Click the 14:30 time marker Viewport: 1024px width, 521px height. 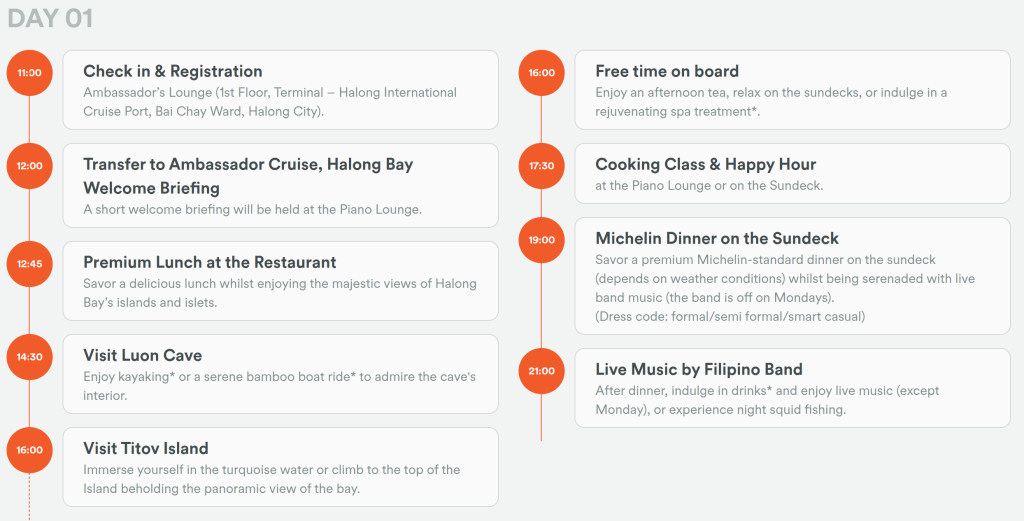(x=30, y=357)
